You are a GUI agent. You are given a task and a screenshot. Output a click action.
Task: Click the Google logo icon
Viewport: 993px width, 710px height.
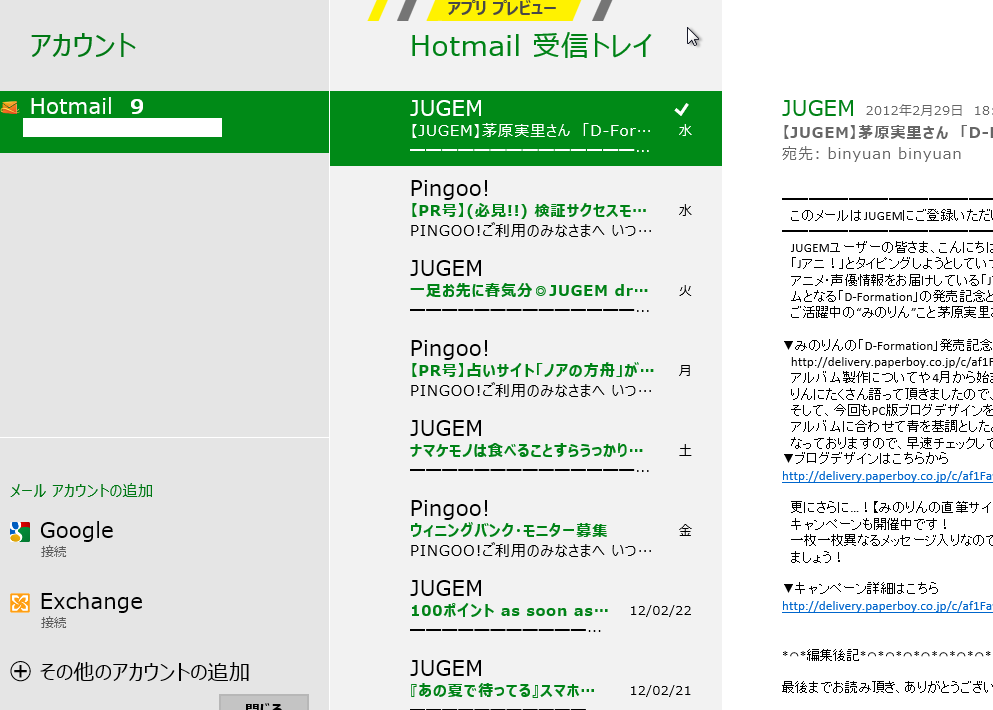(x=20, y=532)
